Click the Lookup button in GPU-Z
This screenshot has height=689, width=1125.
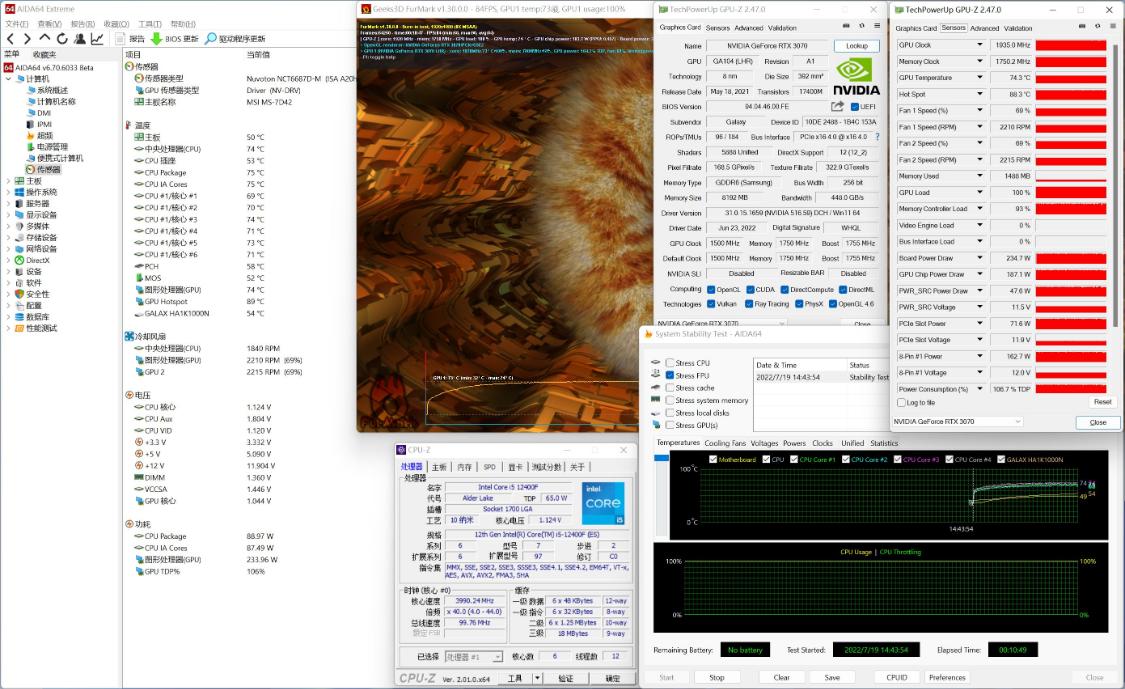pyautogui.click(x=856, y=46)
